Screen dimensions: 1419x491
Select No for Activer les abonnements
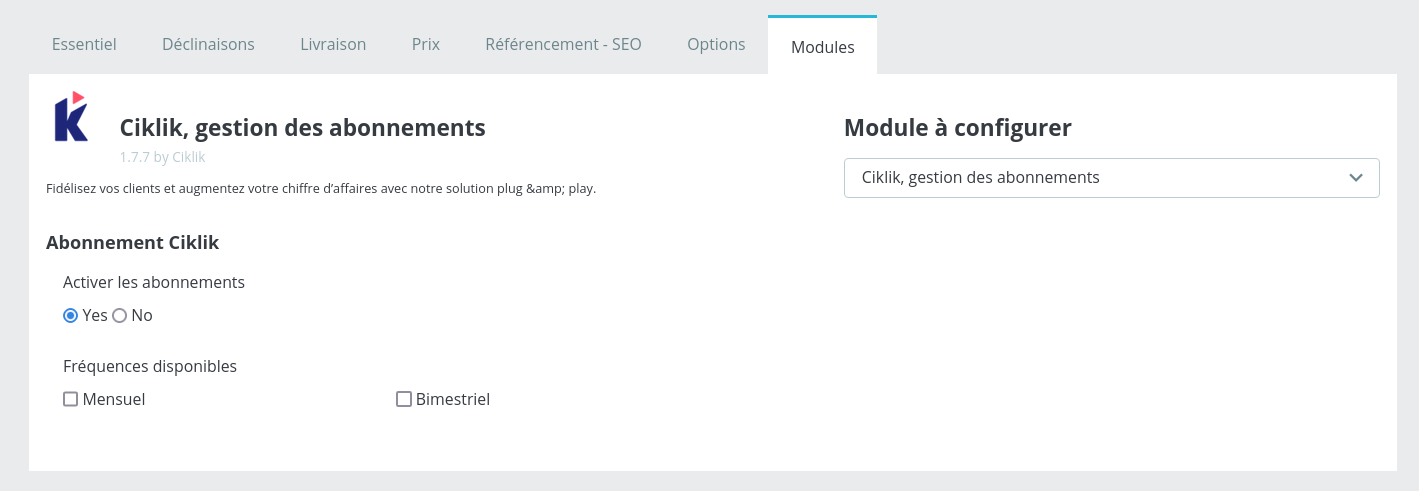click(x=119, y=315)
